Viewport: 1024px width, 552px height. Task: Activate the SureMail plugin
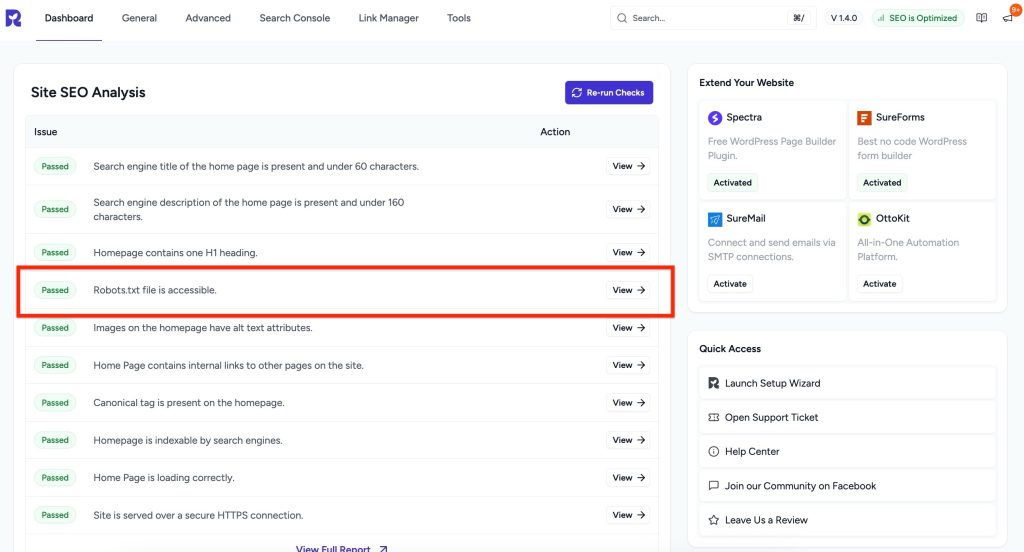tap(730, 284)
